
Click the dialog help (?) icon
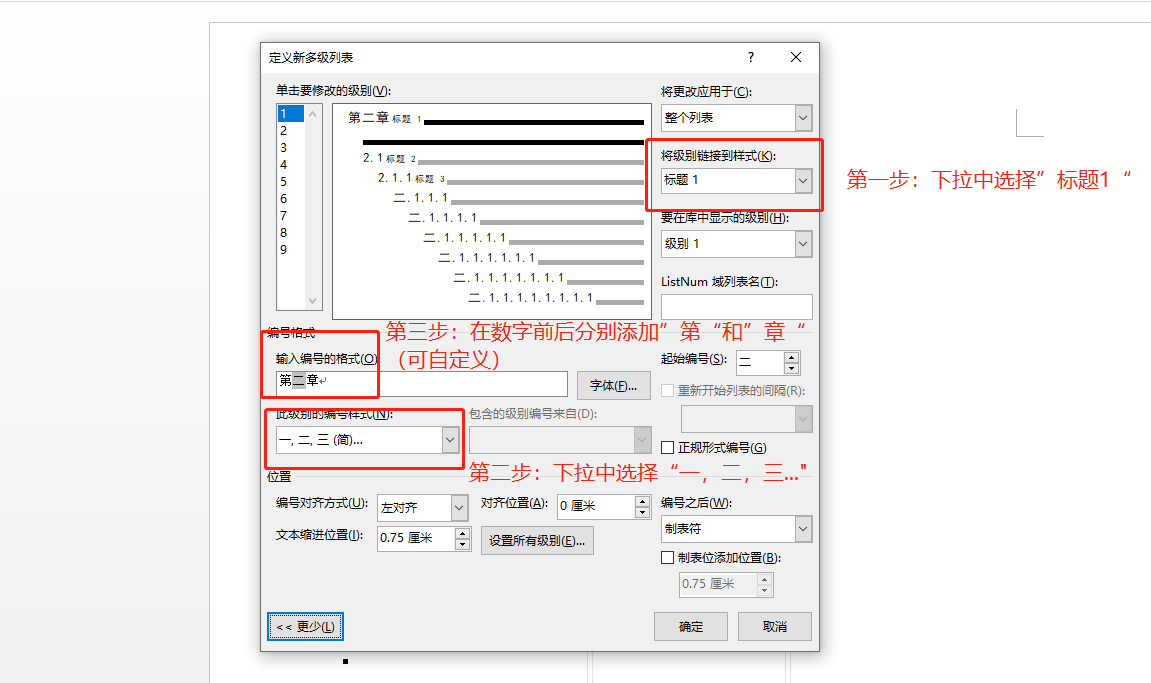click(x=750, y=57)
